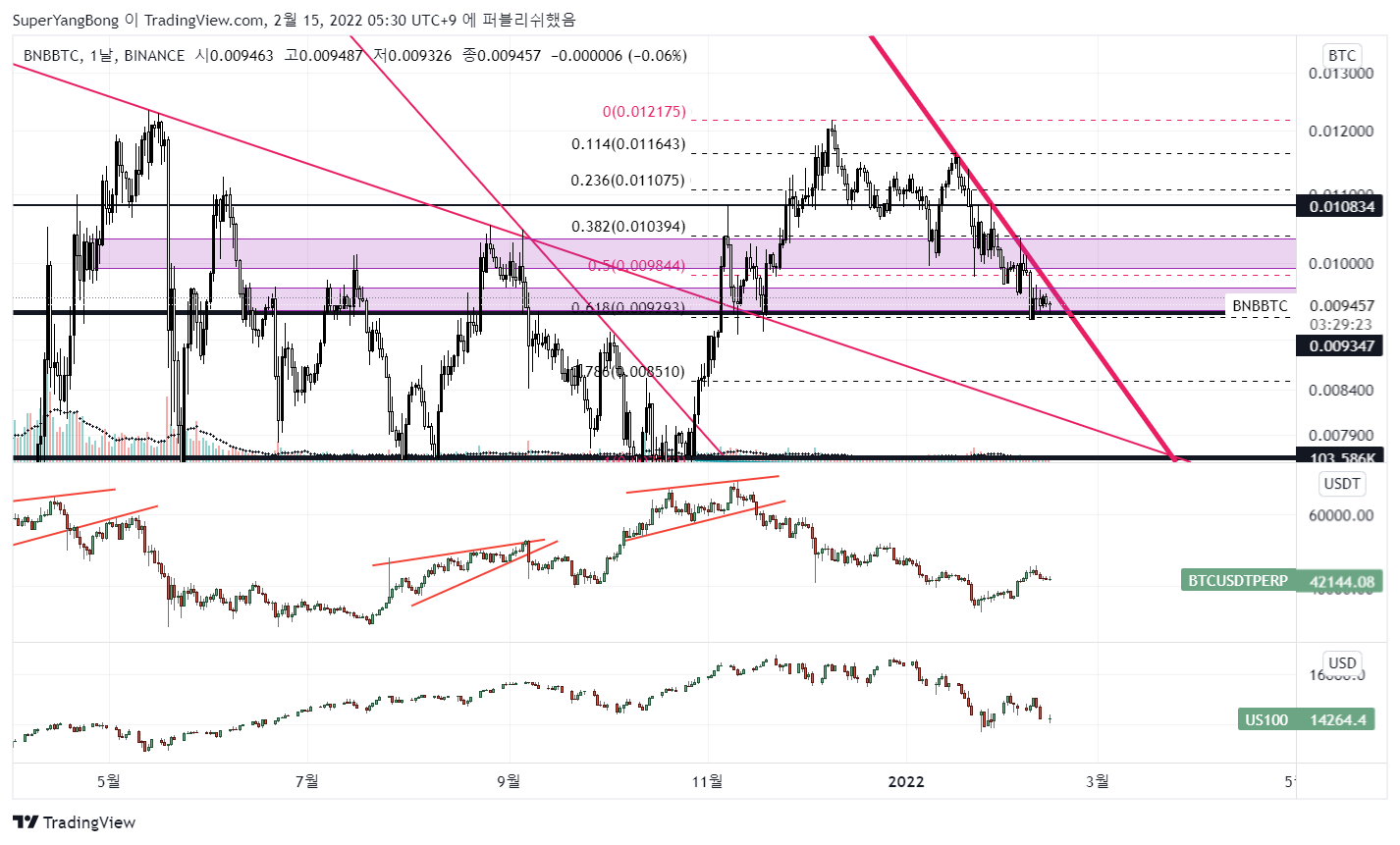
Task: Click the 60000.00 tick on BTC pane axis
Action: point(1341,515)
